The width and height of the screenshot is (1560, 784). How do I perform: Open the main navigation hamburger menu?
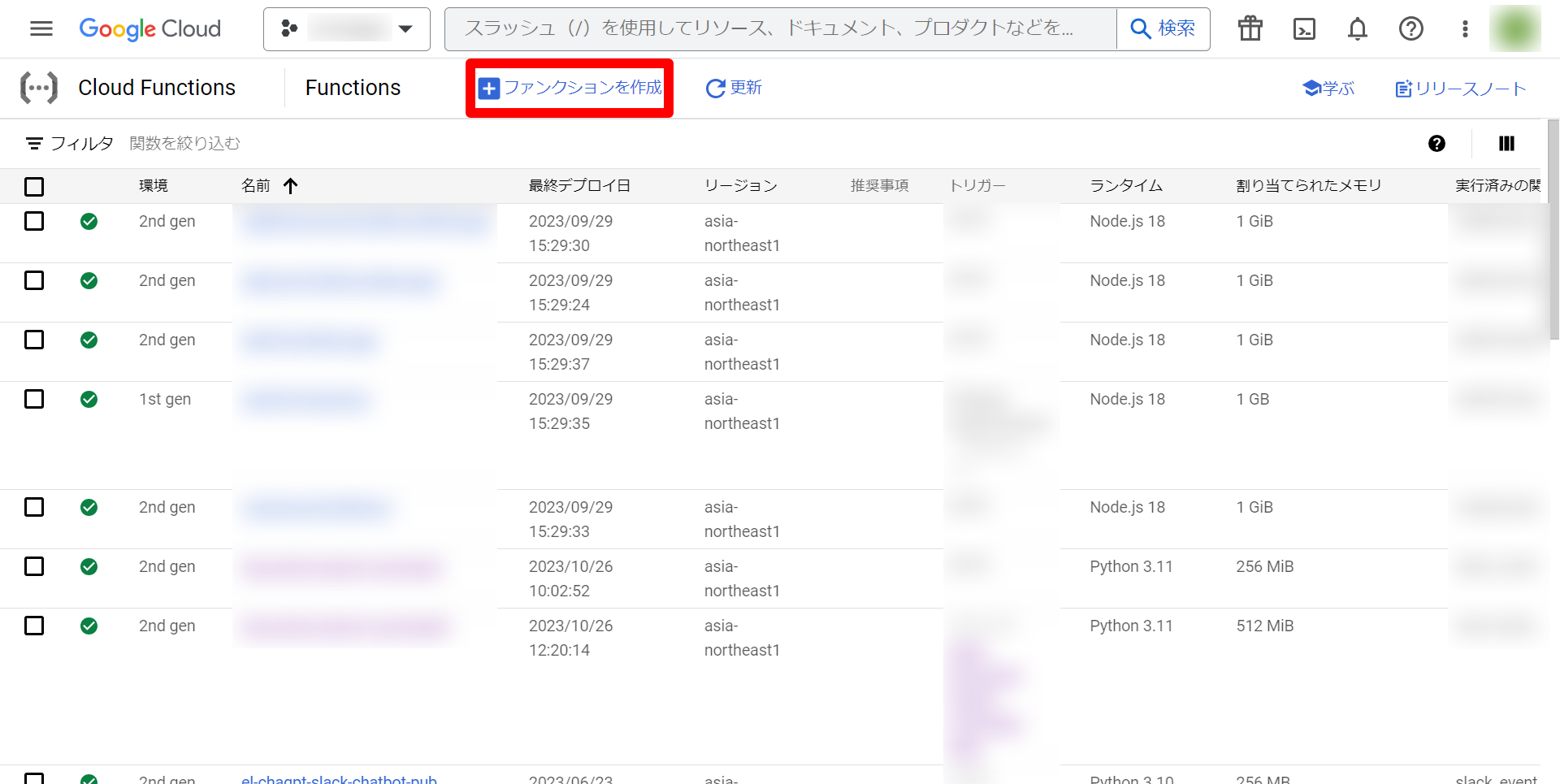pyautogui.click(x=41, y=29)
